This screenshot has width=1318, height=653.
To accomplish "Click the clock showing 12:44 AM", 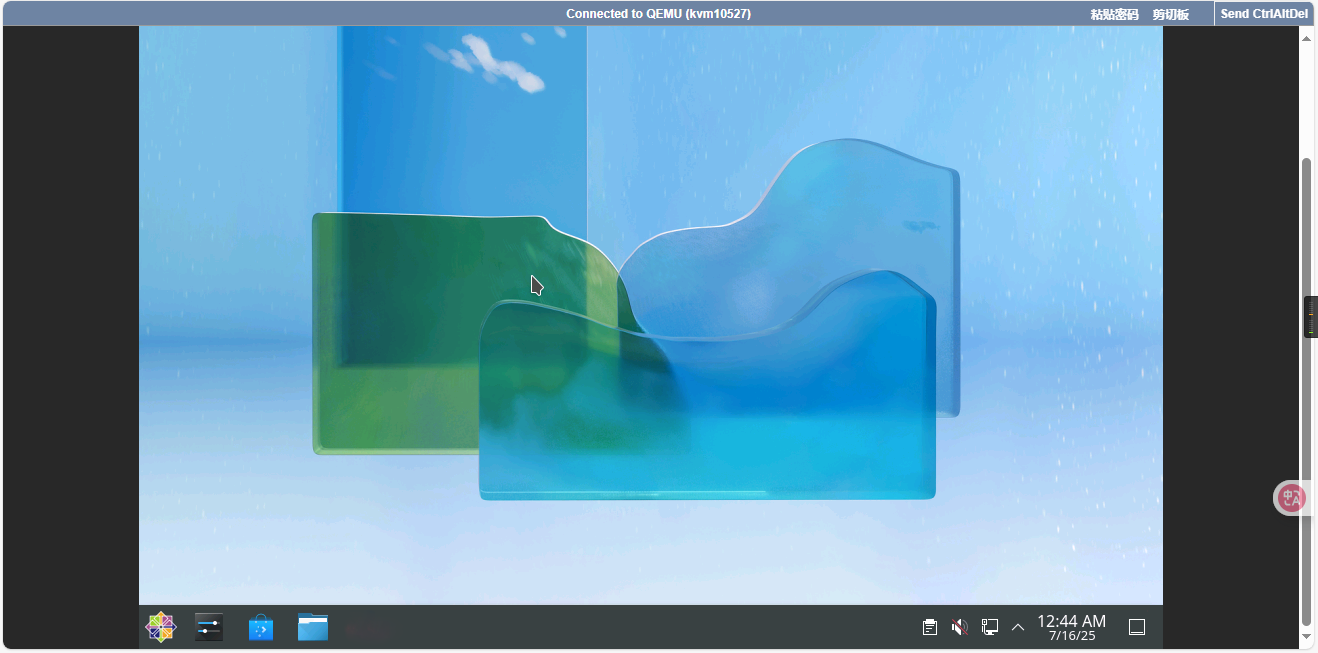I will pos(1071,621).
